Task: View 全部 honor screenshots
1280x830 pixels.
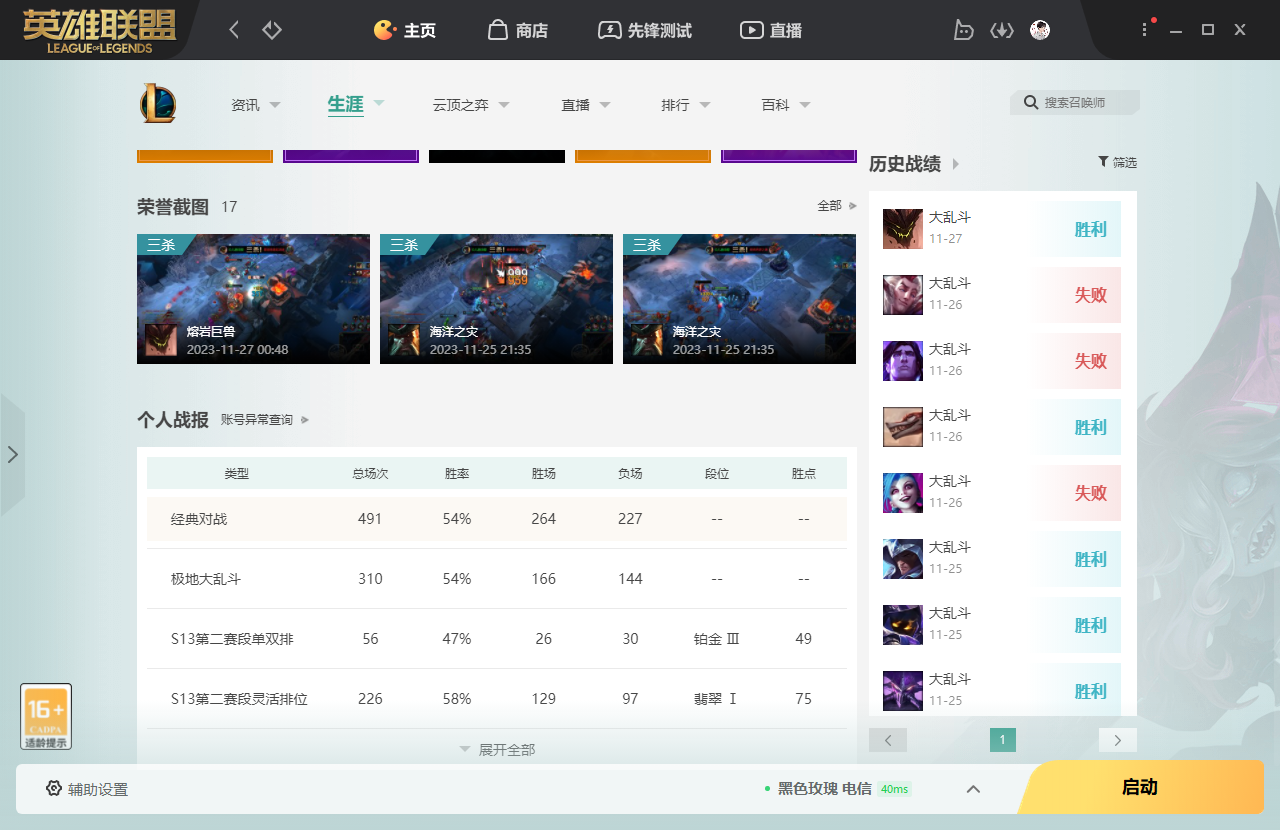Action: coord(837,206)
